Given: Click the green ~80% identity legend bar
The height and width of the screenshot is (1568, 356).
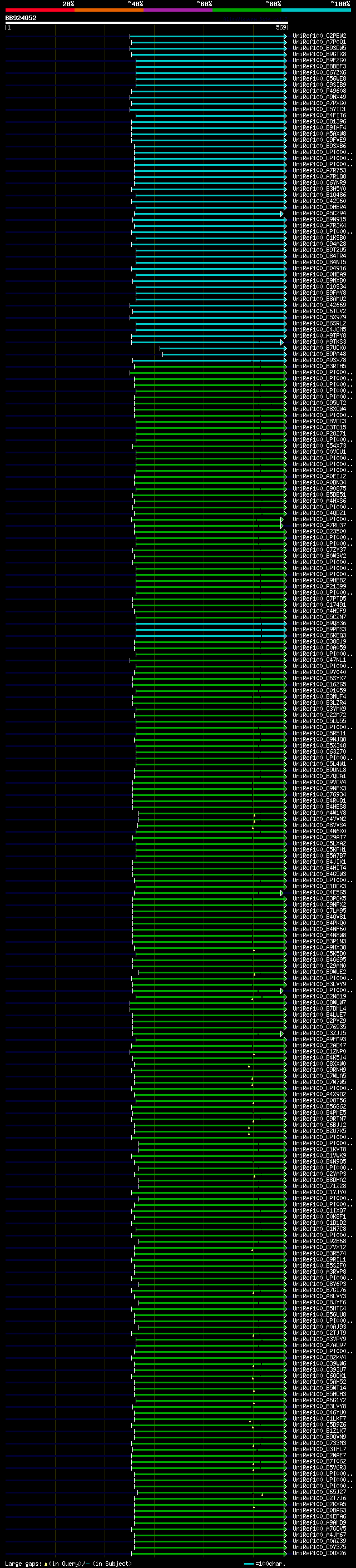Looking at the screenshot, I should tap(247, 10).
